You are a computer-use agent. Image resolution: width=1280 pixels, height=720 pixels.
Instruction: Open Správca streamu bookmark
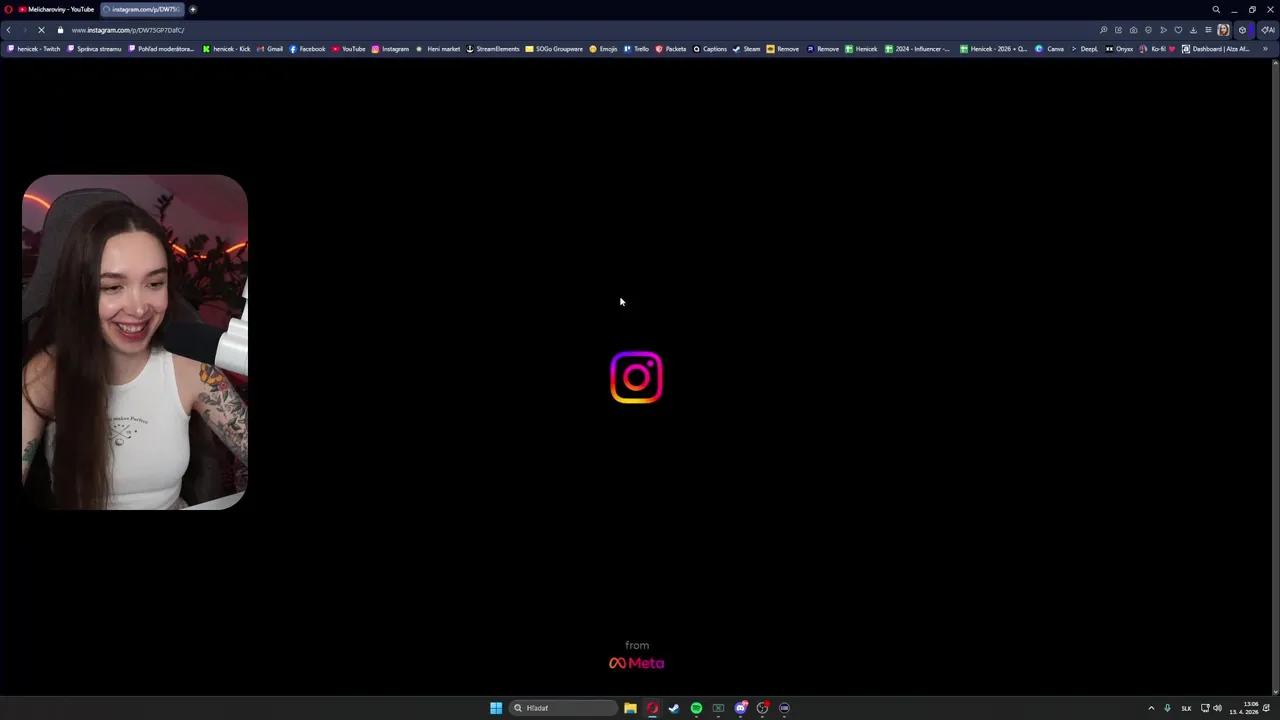coord(94,49)
